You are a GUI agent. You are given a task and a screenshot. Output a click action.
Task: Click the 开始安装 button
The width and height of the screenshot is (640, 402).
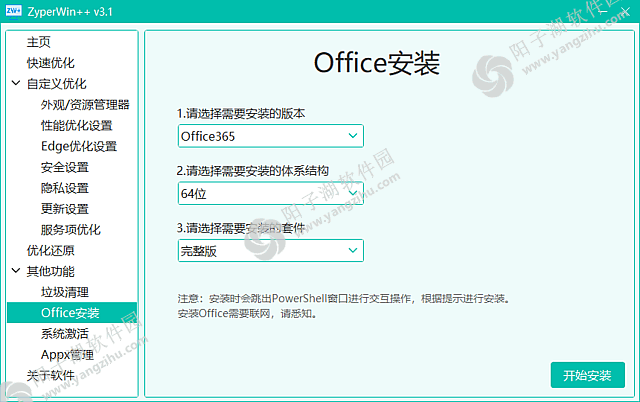tap(587, 375)
